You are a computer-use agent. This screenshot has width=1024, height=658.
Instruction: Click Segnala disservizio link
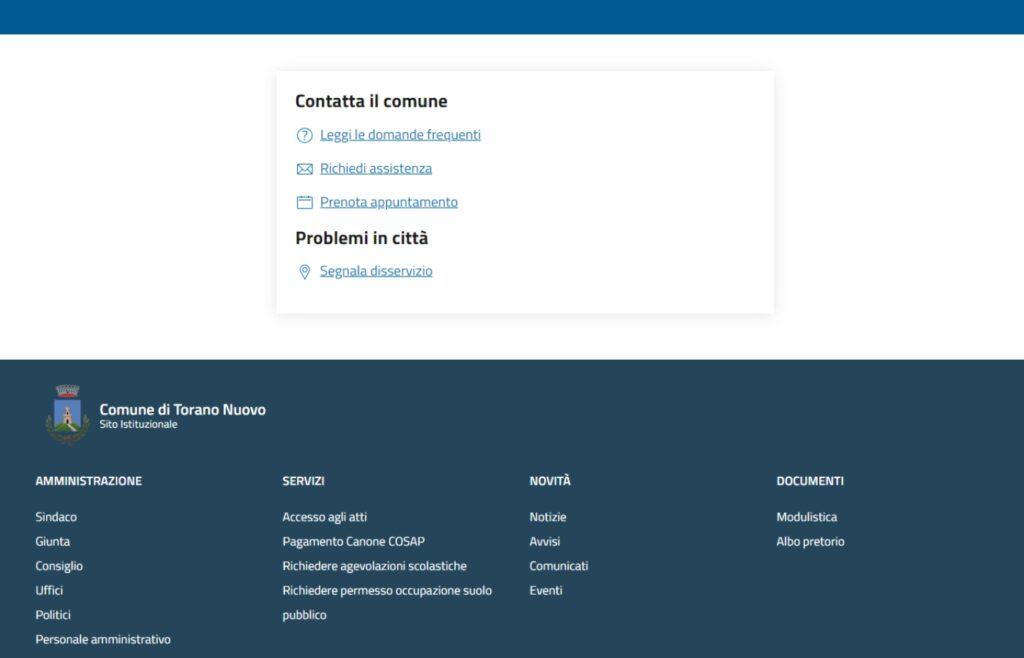376,271
